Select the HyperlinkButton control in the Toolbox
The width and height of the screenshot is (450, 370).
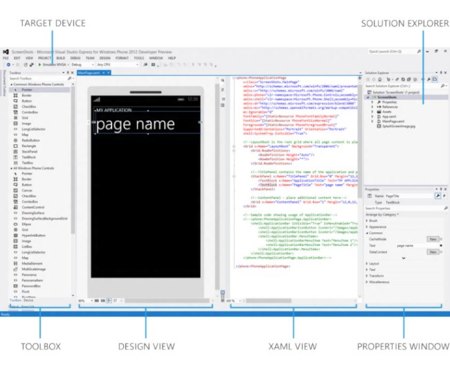pyautogui.click(x=33, y=235)
